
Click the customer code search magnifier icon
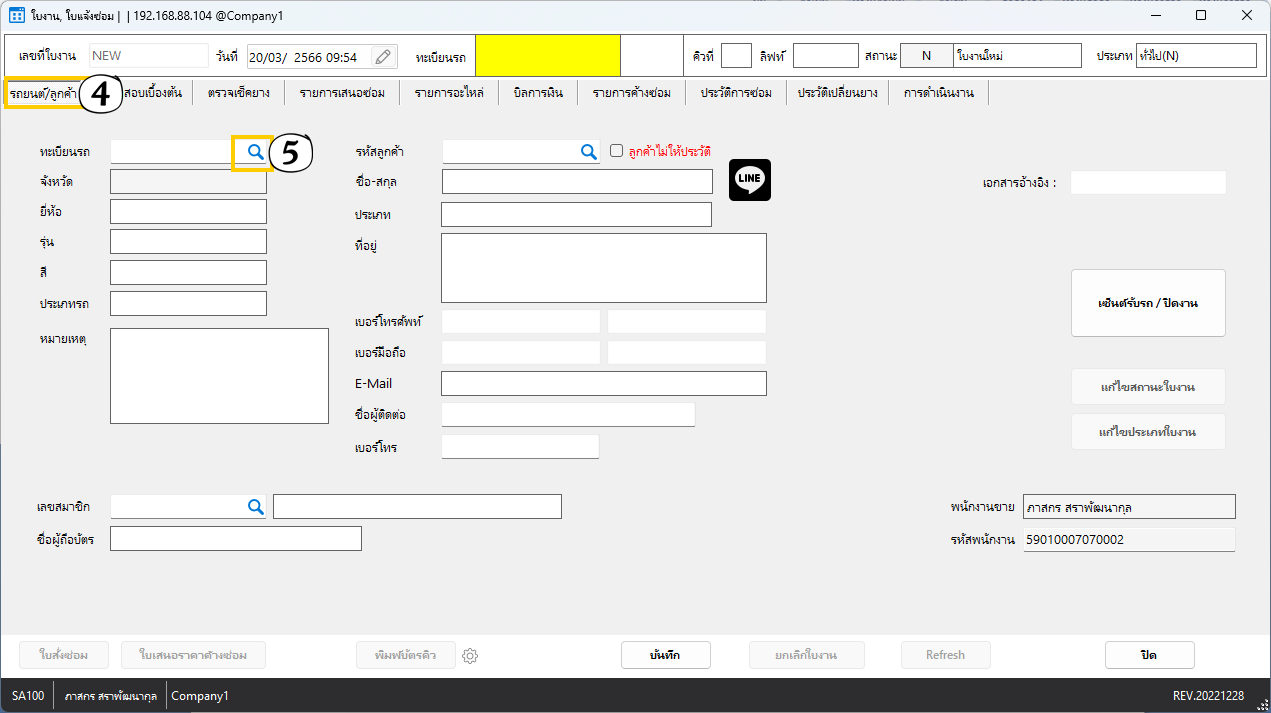tap(587, 152)
